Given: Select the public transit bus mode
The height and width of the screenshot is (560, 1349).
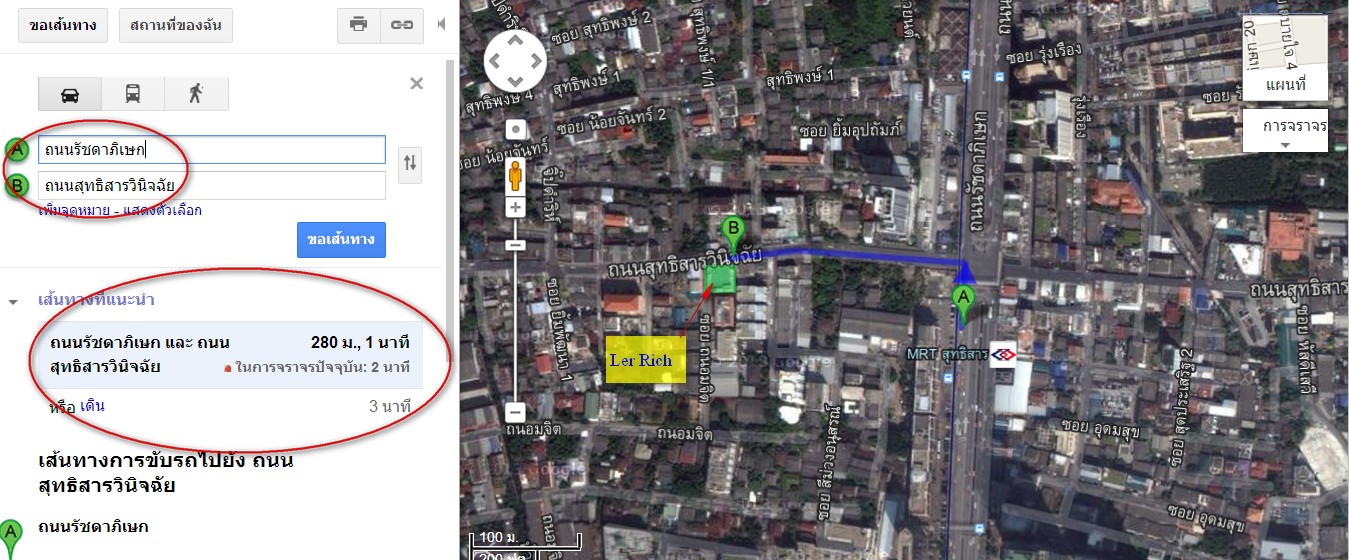Looking at the screenshot, I should (x=133, y=94).
